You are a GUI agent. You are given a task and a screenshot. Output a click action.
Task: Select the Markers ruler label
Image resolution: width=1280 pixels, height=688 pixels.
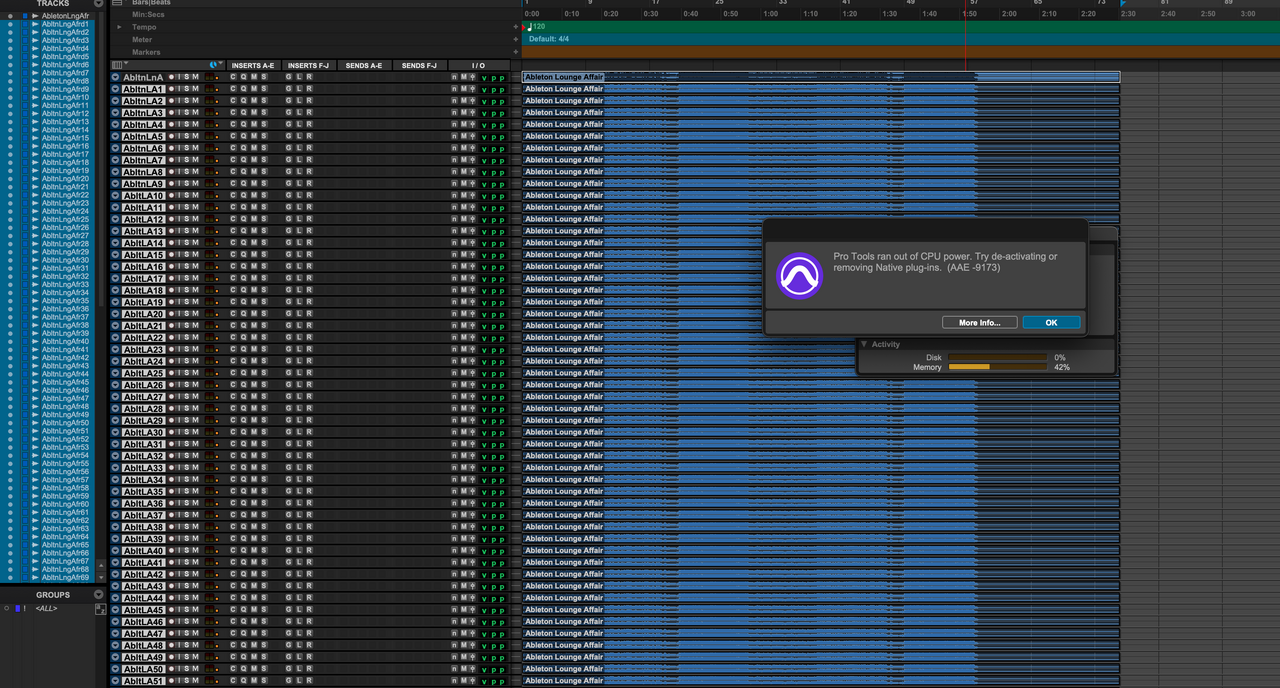pyautogui.click(x=146, y=52)
